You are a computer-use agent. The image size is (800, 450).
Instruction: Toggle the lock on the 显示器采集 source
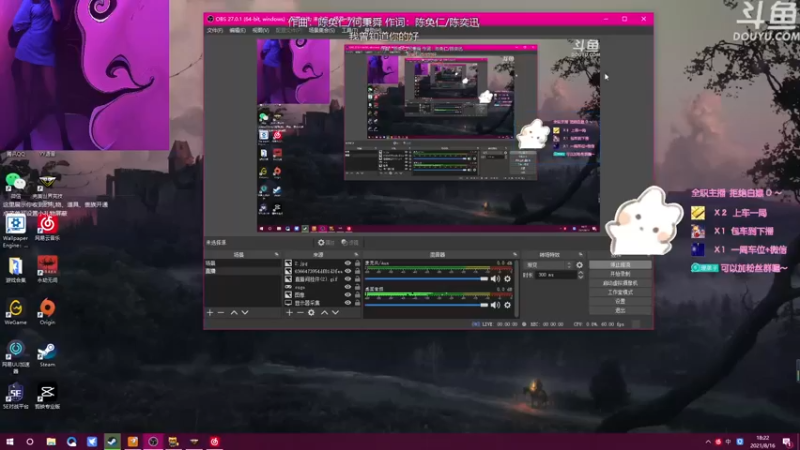click(x=357, y=303)
